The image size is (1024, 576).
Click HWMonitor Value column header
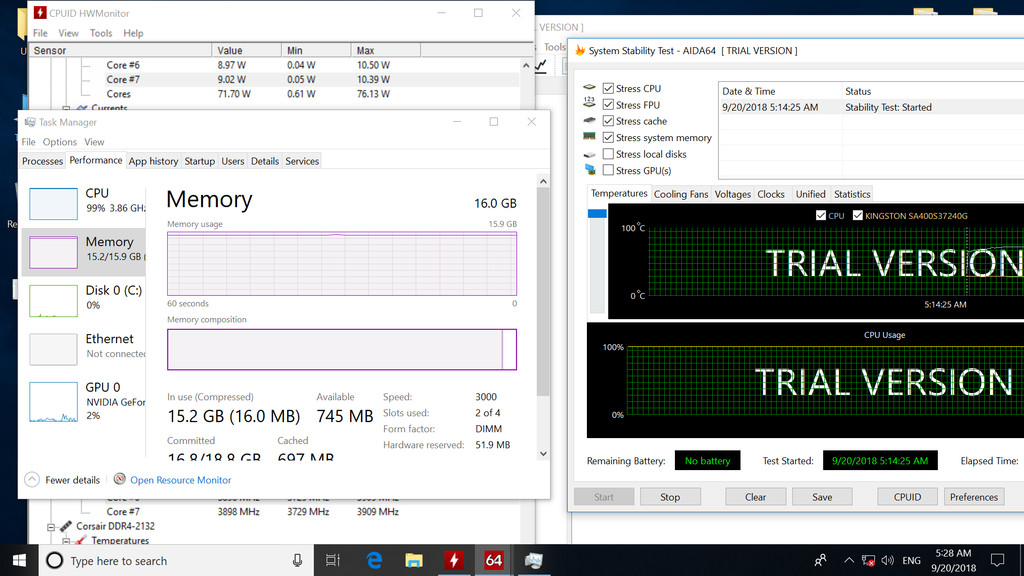coord(247,50)
